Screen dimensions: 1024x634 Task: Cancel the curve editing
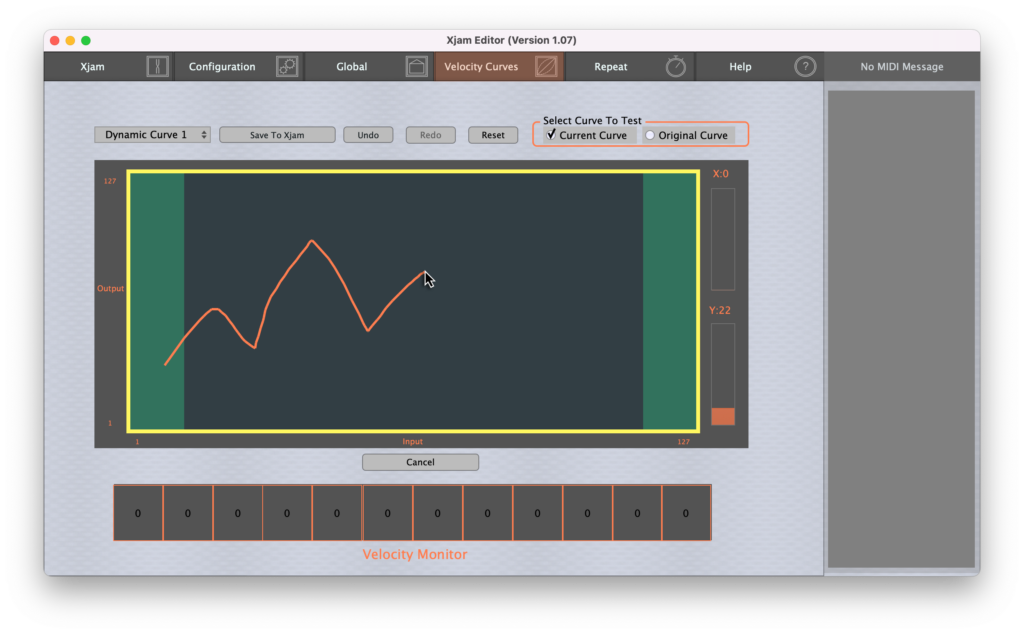[420, 462]
